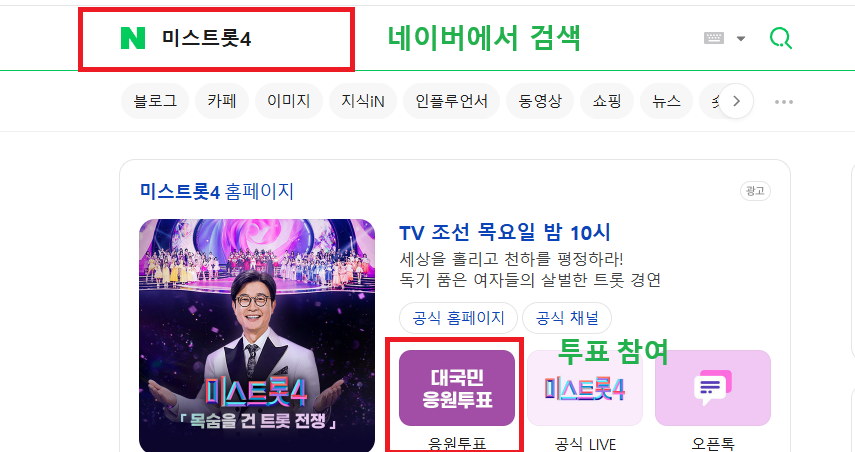
Task: Switch to the 카페 tab
Action: [x=222, y=101]
